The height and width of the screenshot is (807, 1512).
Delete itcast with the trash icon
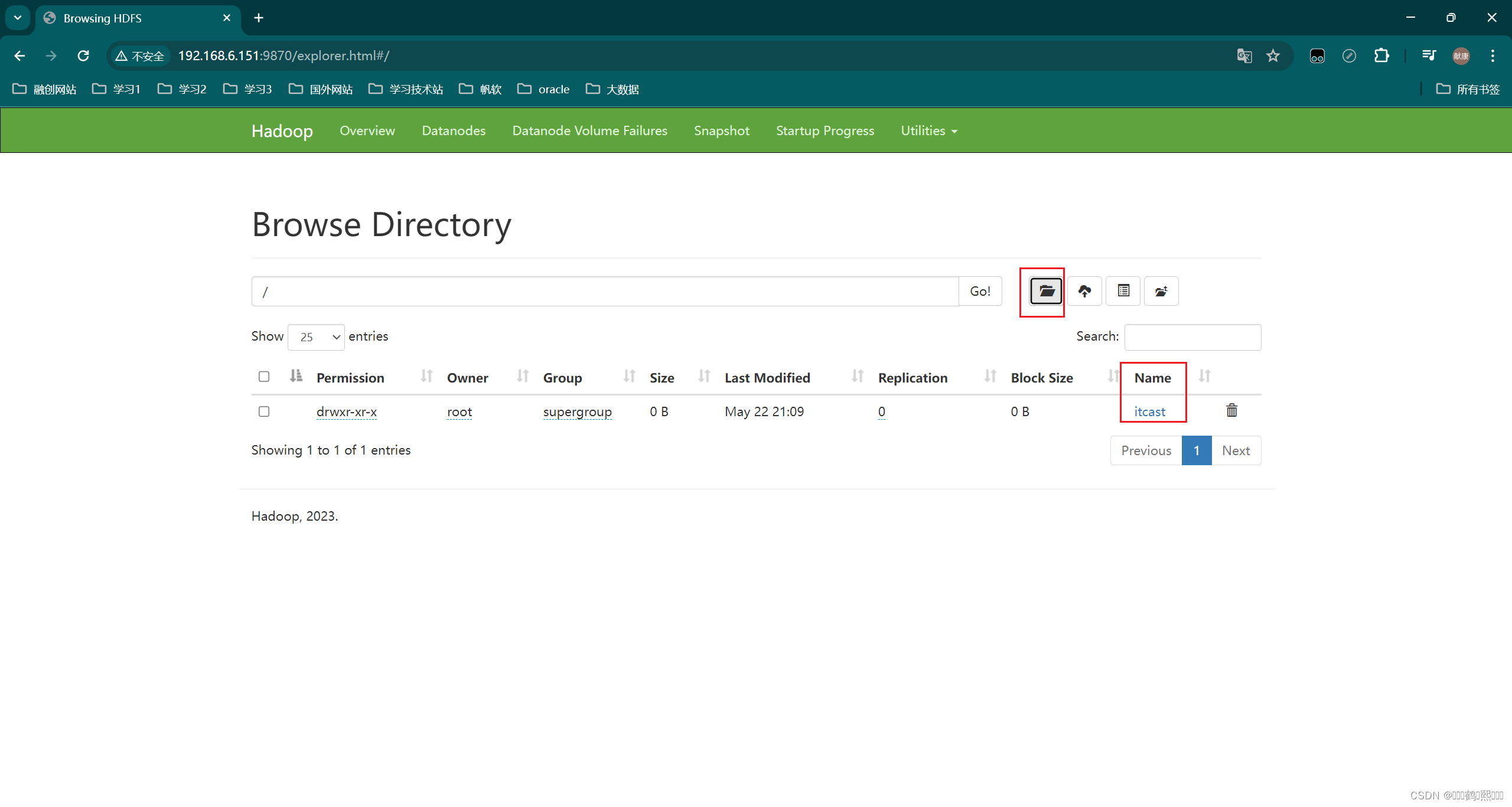click(1231, 410)
